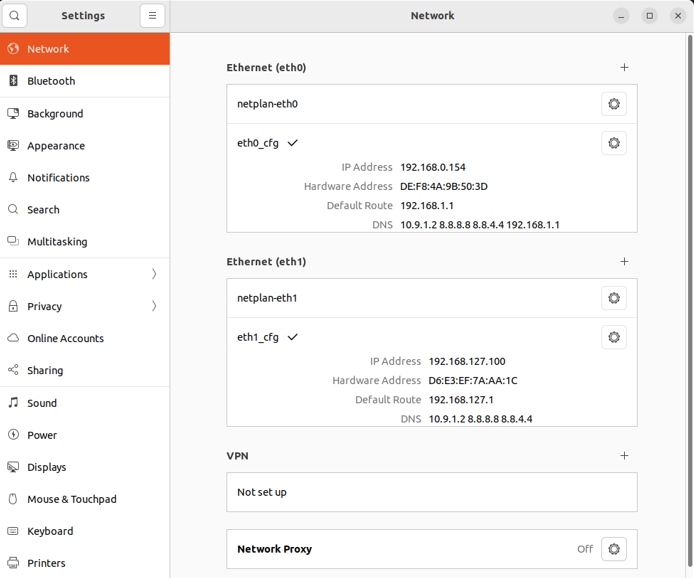Expand the Applications chevron
This screenshot has width=694, height=578.
(x=154, y=274)
